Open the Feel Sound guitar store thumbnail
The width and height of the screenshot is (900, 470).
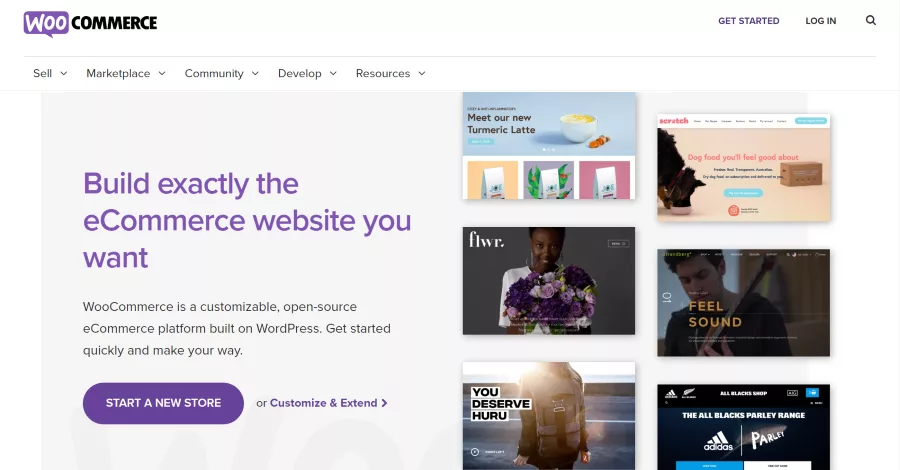(x=743, y=302)
